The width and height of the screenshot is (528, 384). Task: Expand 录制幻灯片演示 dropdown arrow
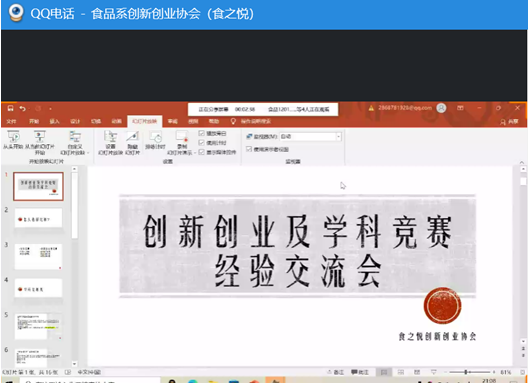[x=195, y=153]
